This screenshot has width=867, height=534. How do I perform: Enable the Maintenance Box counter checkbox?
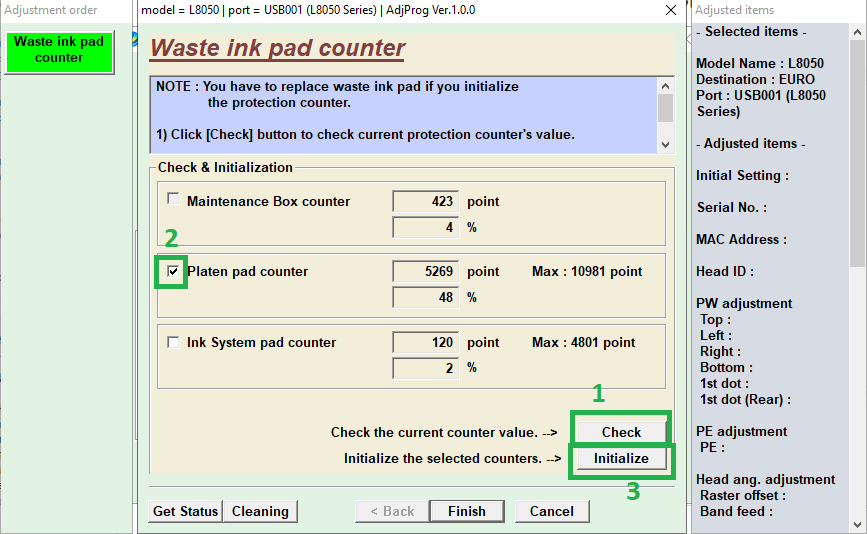pos(174,199)
